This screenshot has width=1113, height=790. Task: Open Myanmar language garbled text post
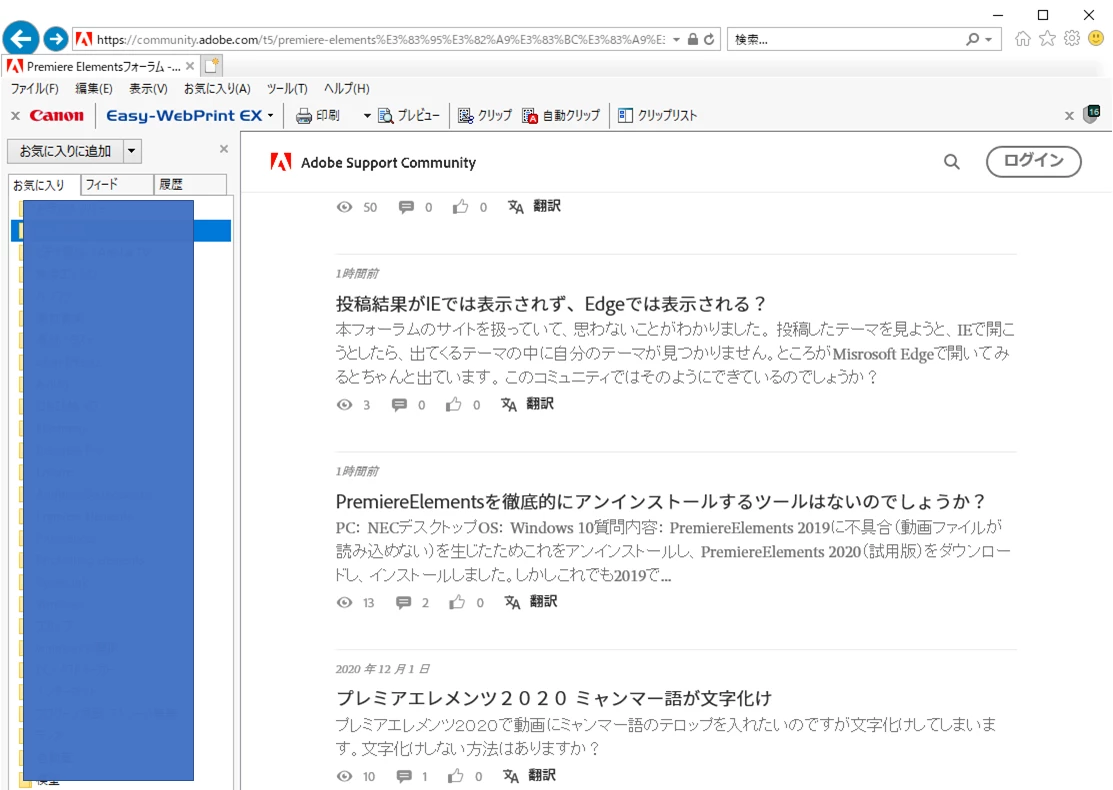(554, 698)
